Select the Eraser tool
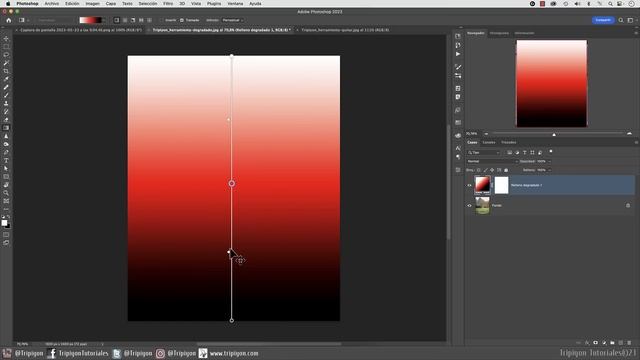This screenshot has width=640, height=360. pyautogui.click(x=6, y=120)
